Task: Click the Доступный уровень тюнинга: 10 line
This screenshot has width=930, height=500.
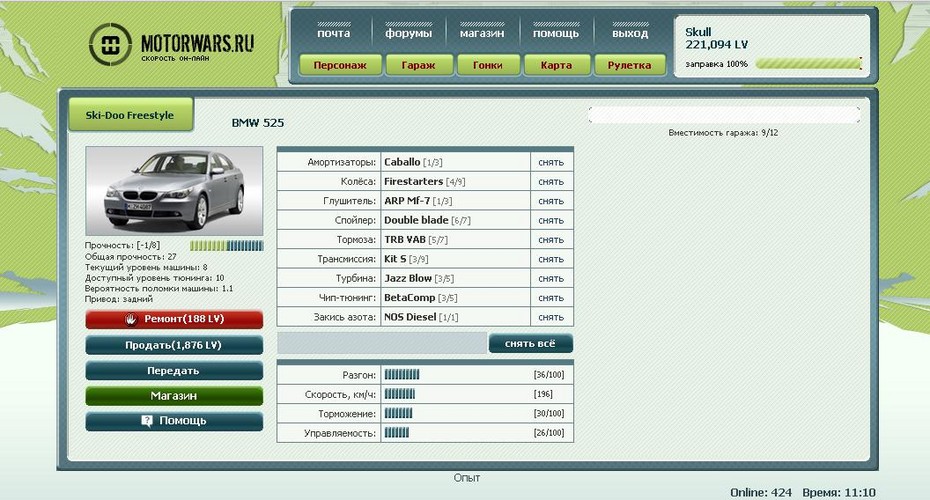Action: [x=155, y=278]
